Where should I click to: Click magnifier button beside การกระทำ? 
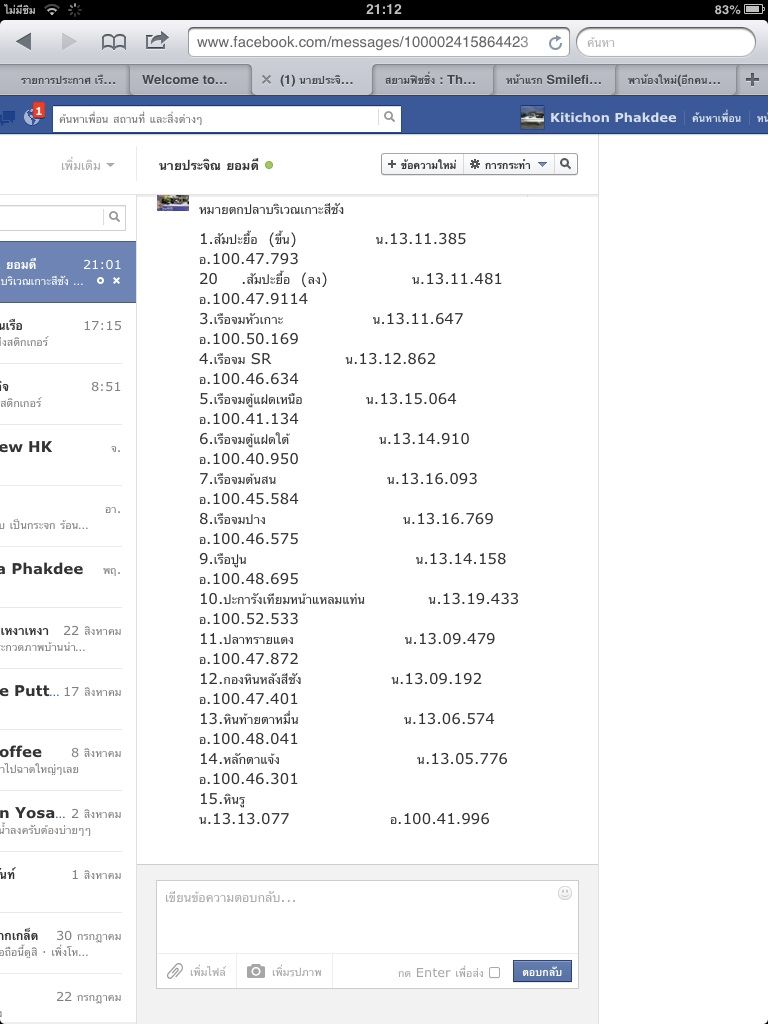(x=565, y=164)
